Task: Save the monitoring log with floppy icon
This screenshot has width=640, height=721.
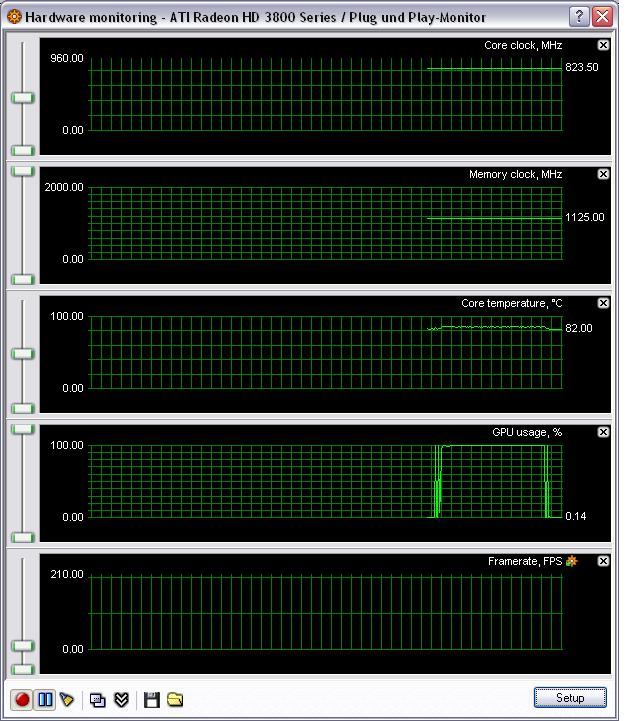Action: pos(151,700)
